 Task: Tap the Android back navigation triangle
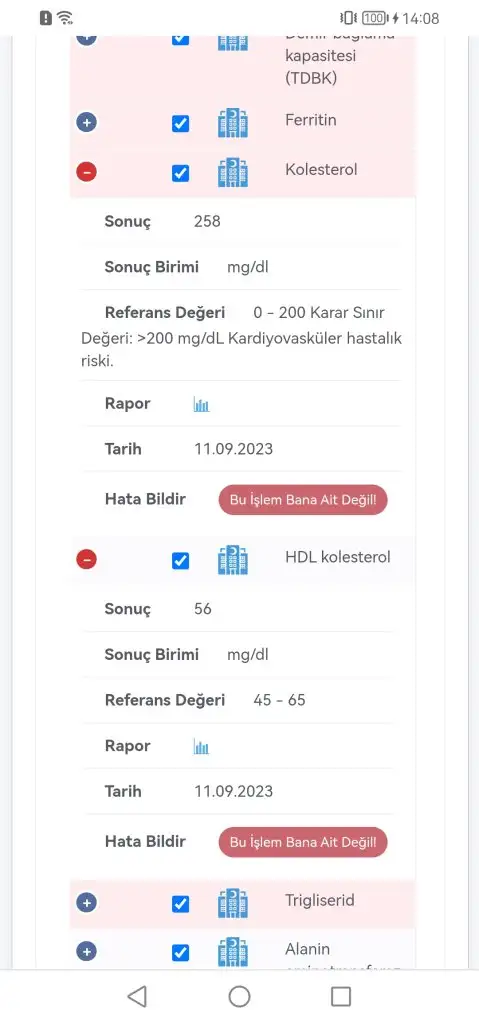137,997
